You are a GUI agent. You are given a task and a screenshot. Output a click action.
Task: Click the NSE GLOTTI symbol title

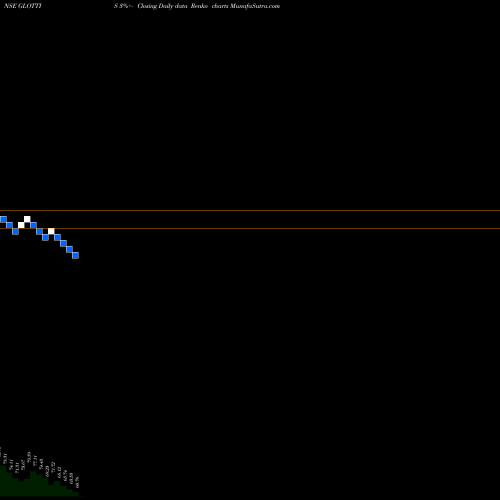(x=23, y=6)
